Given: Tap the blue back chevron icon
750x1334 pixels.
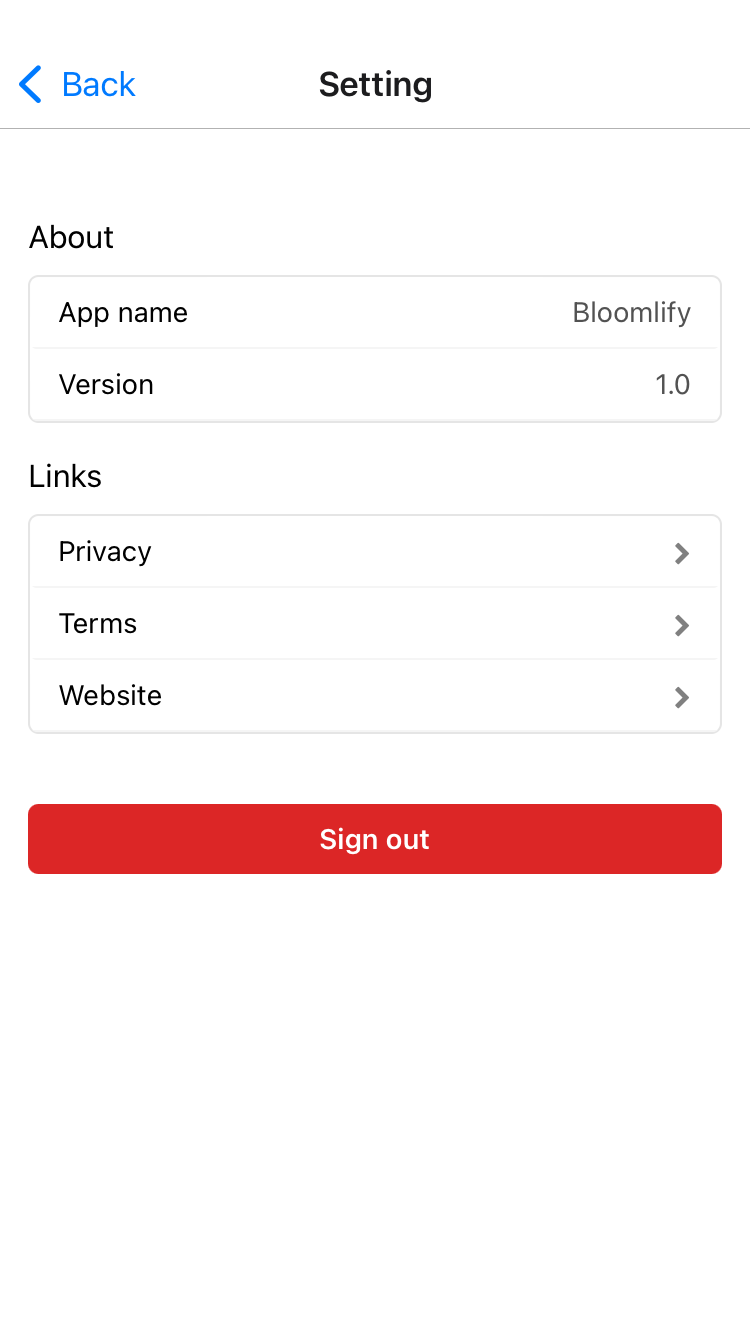Looking at the screenshot, I should click(31, 85).
